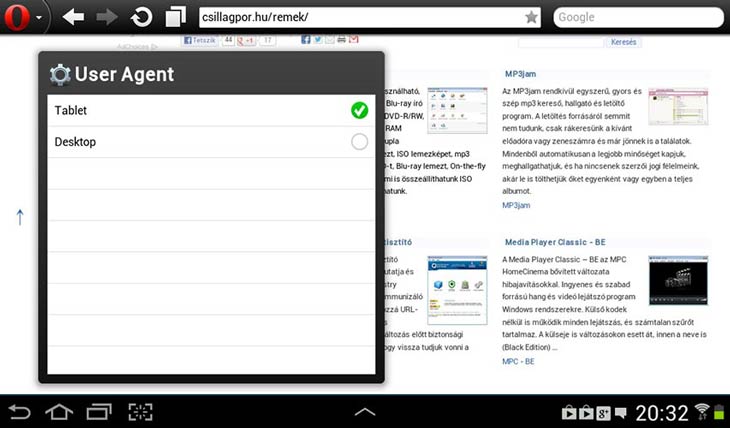Expand the mini apps tray up-arrow
The image size is (730, 428).
pyautogui.click(x=365, y=412)
